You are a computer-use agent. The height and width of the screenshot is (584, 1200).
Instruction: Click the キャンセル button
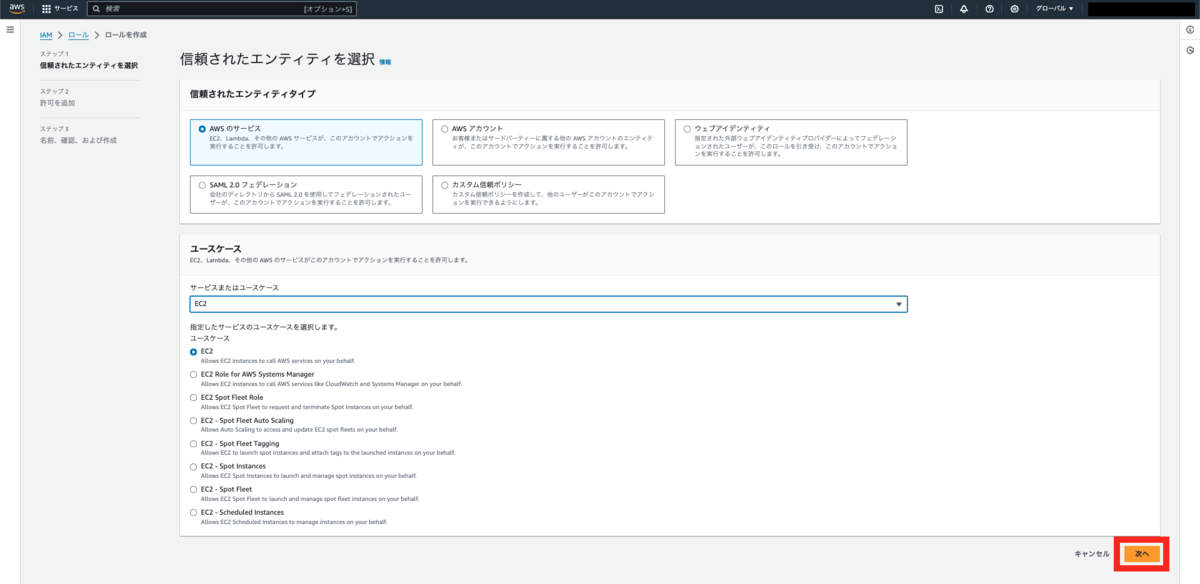pos(1092,553)
